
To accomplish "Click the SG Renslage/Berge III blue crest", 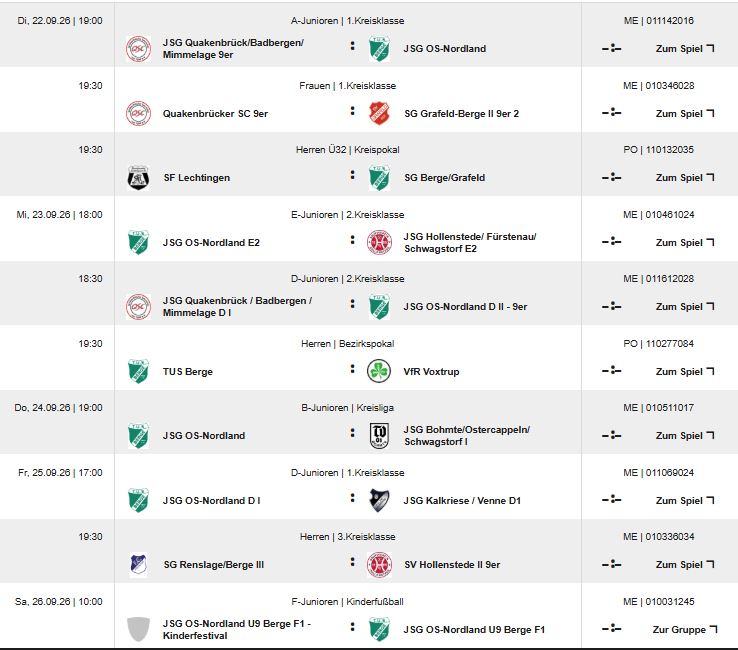I will point(138,564).
